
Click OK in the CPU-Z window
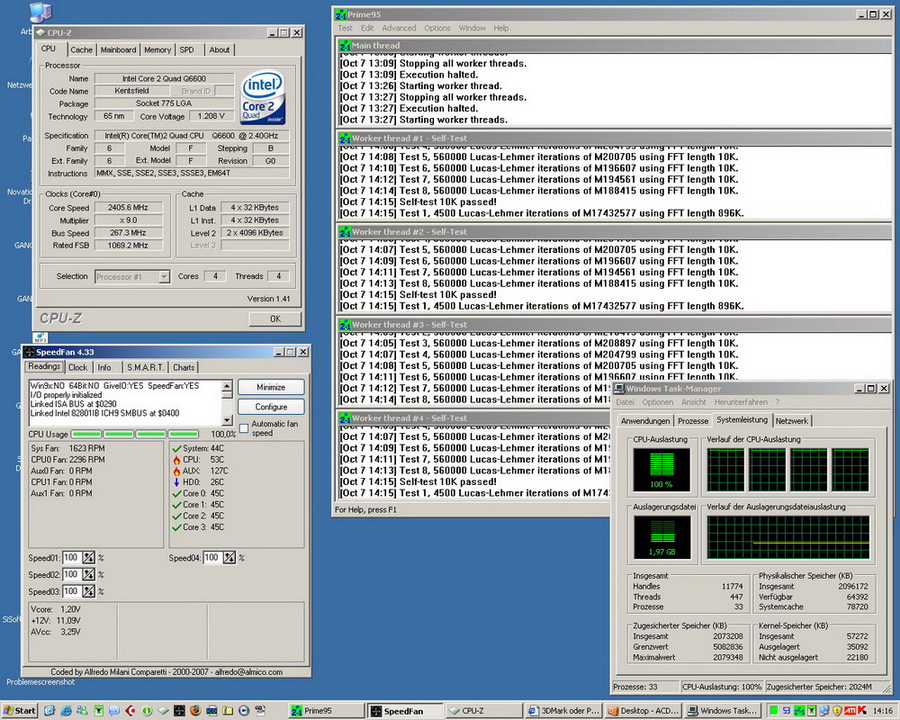pos(275,318)
